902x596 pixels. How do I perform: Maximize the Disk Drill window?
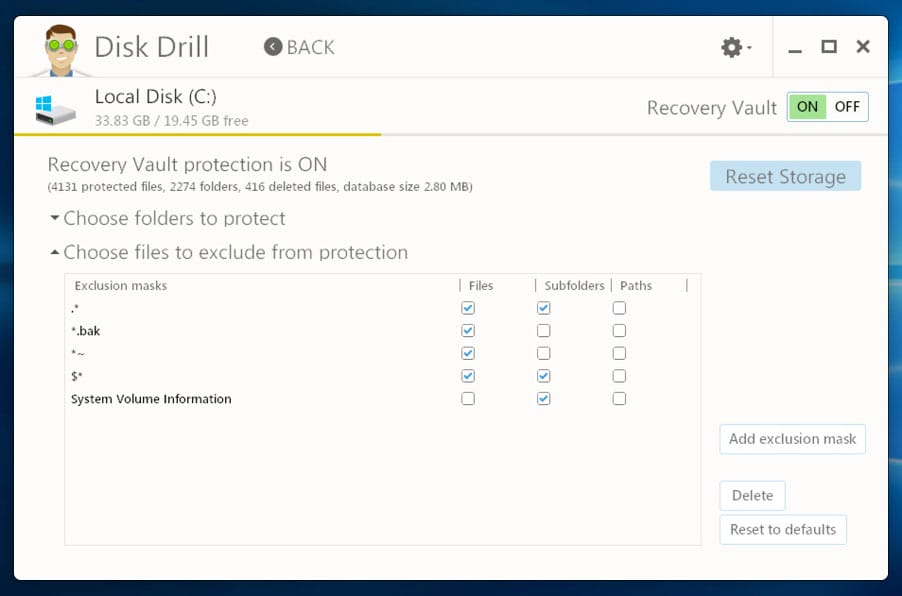click(x=828, y=47)
